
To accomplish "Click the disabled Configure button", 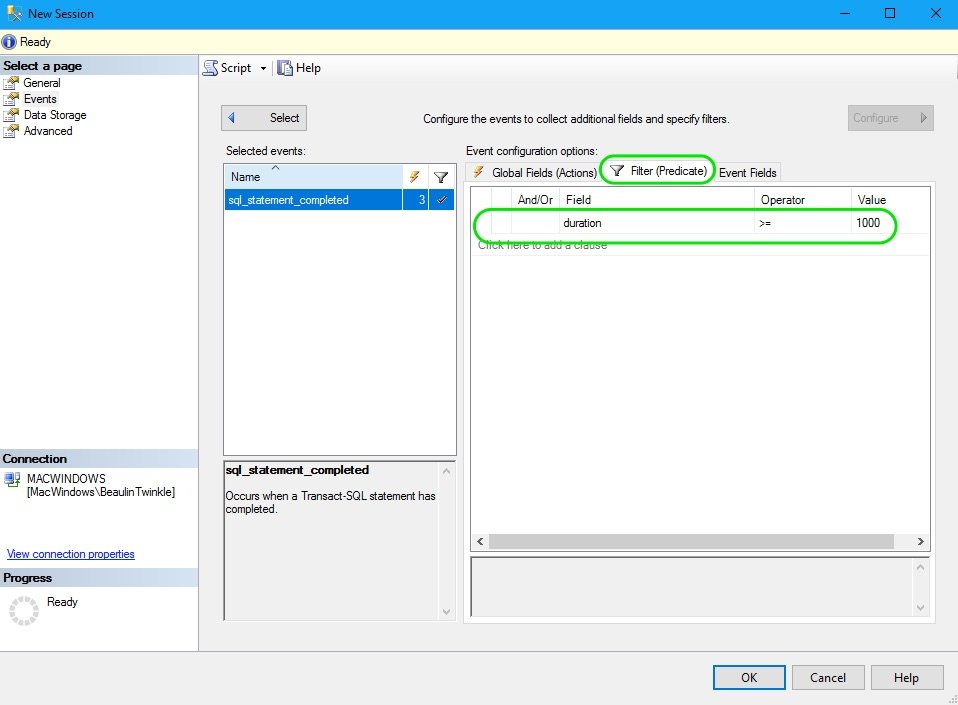I will [x=890, y=118].
